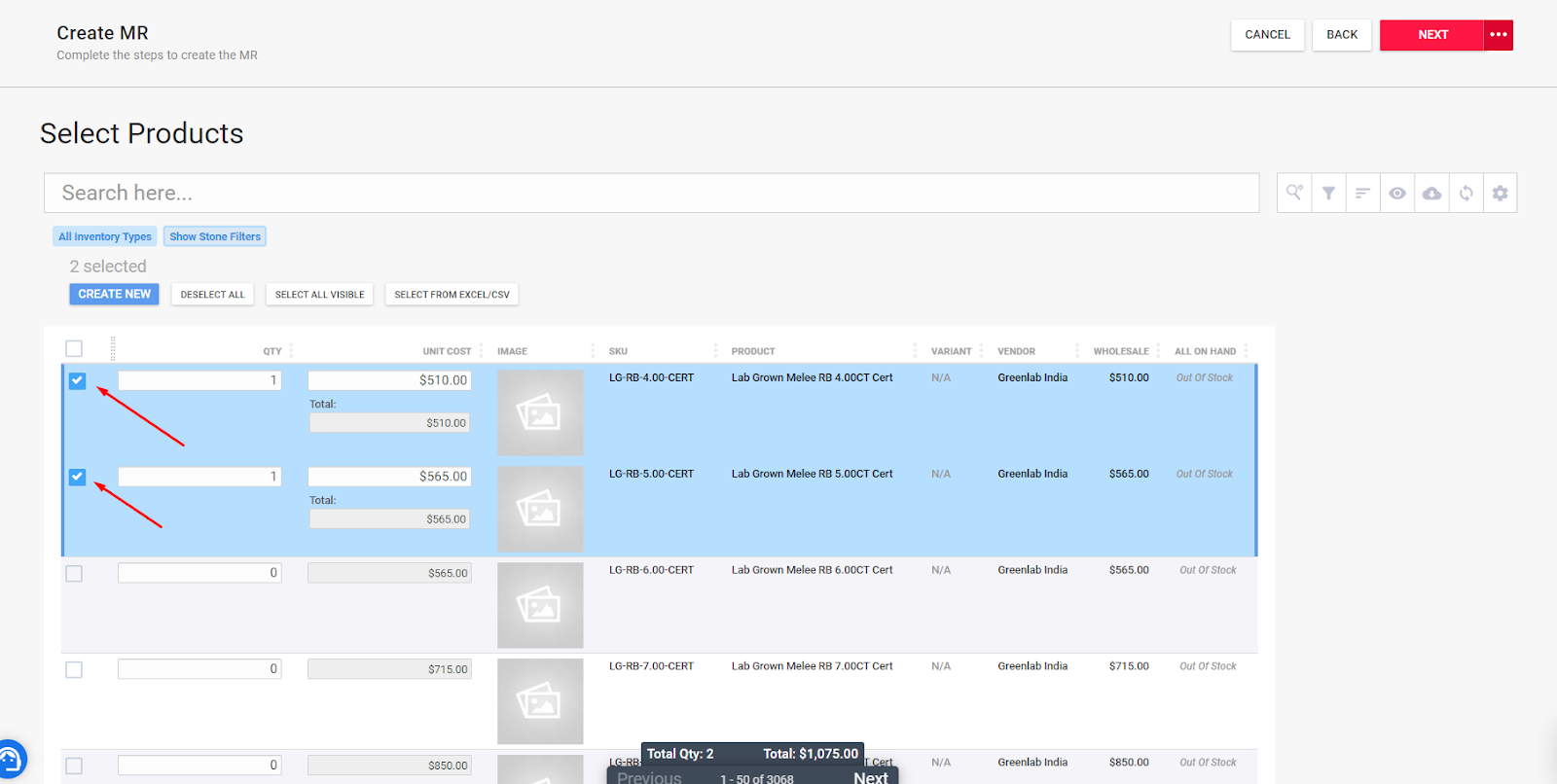Image resolution: width=1557 pixels, height=784 pixels.
Task: Click the image thumbnail of LG-RB-7.00-CERT
Action: coord(540,701)
